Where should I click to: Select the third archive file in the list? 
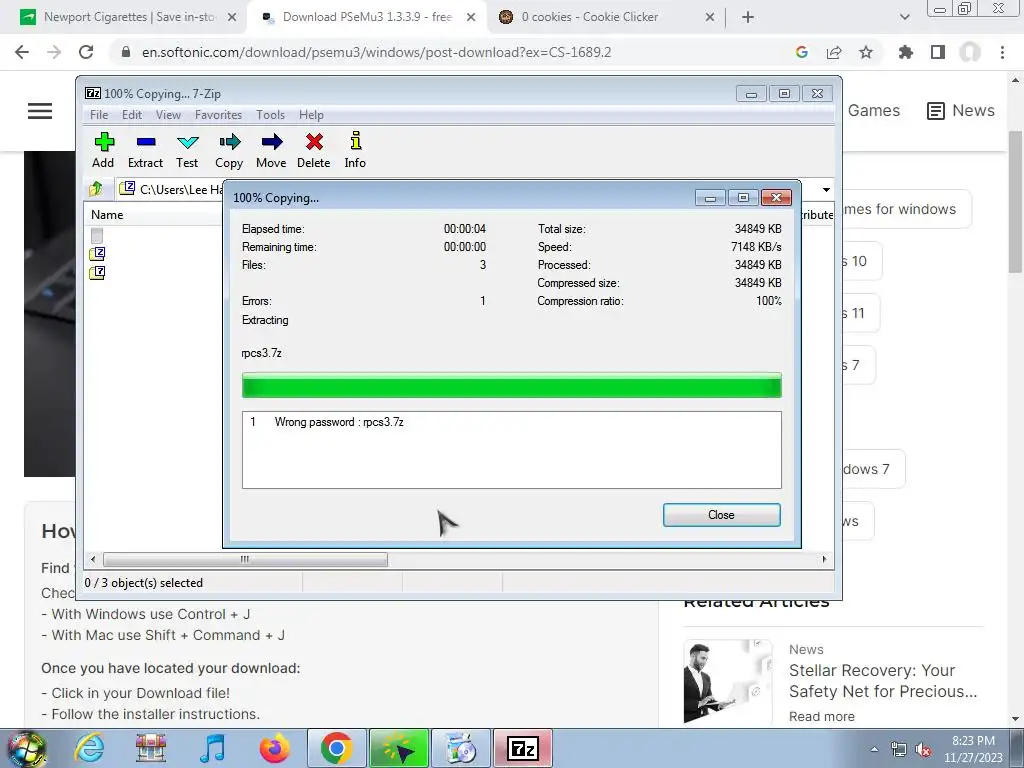pos(97,272)
